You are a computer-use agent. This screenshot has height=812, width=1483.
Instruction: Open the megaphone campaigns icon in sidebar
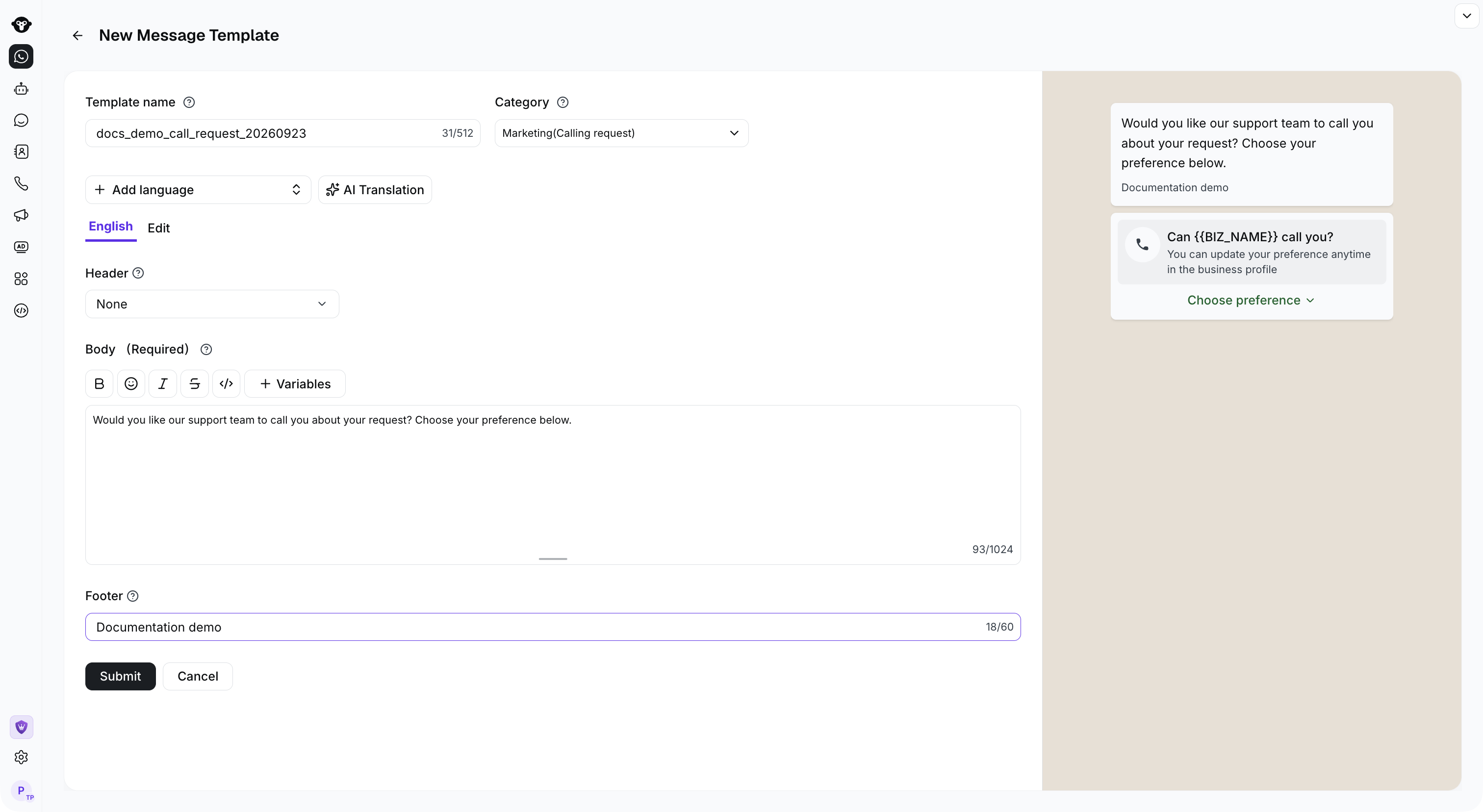click(x=21, y=215)
